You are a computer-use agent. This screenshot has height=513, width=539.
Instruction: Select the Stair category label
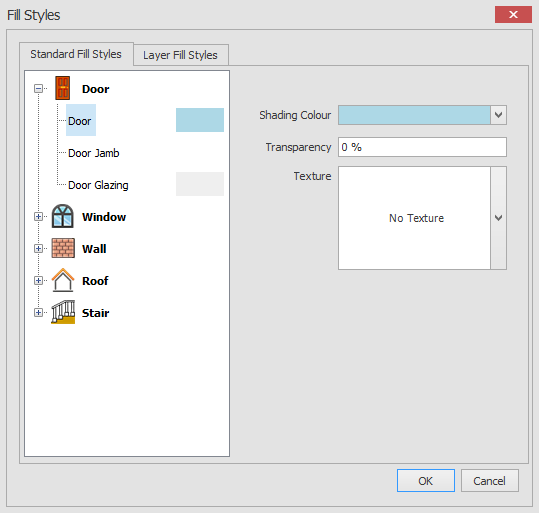point(96,313)
